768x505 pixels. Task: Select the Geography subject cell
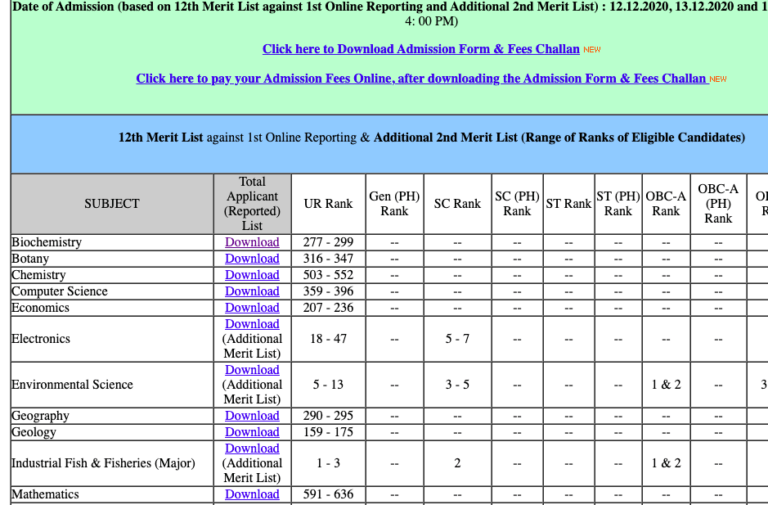[x=112, y=415]
